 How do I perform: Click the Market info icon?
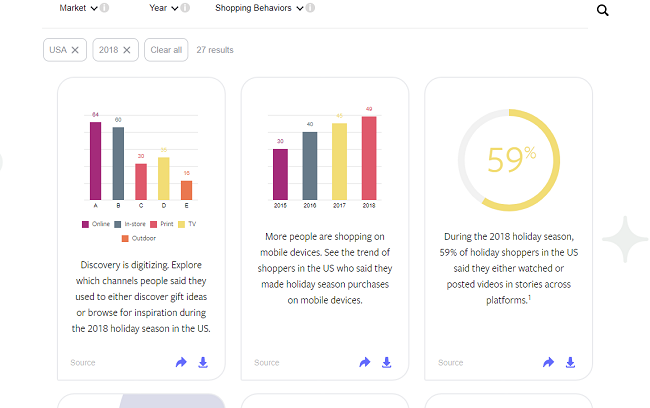coord(104,7)
